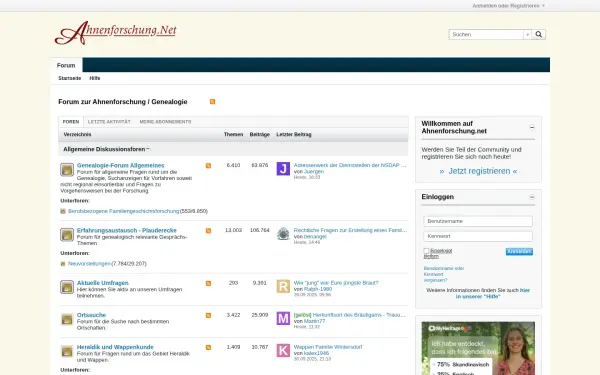Viewport: 600px width, 375px height.
Task: Open user profile Martin77
Action: (x=315, y=321)
